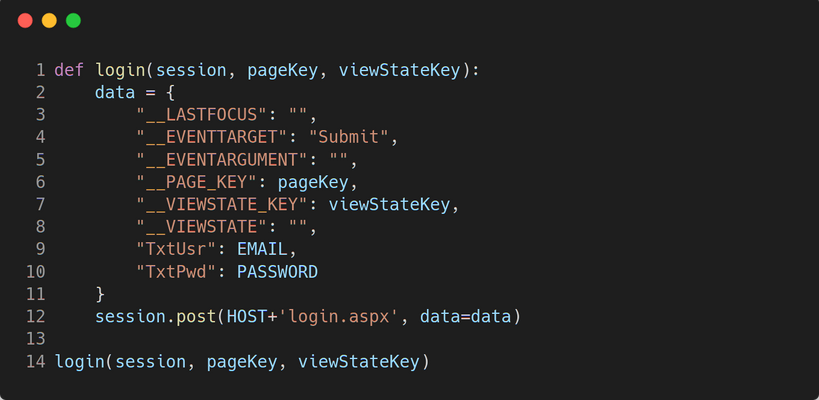Click the pageKey value on line 6

pos(313,182)
